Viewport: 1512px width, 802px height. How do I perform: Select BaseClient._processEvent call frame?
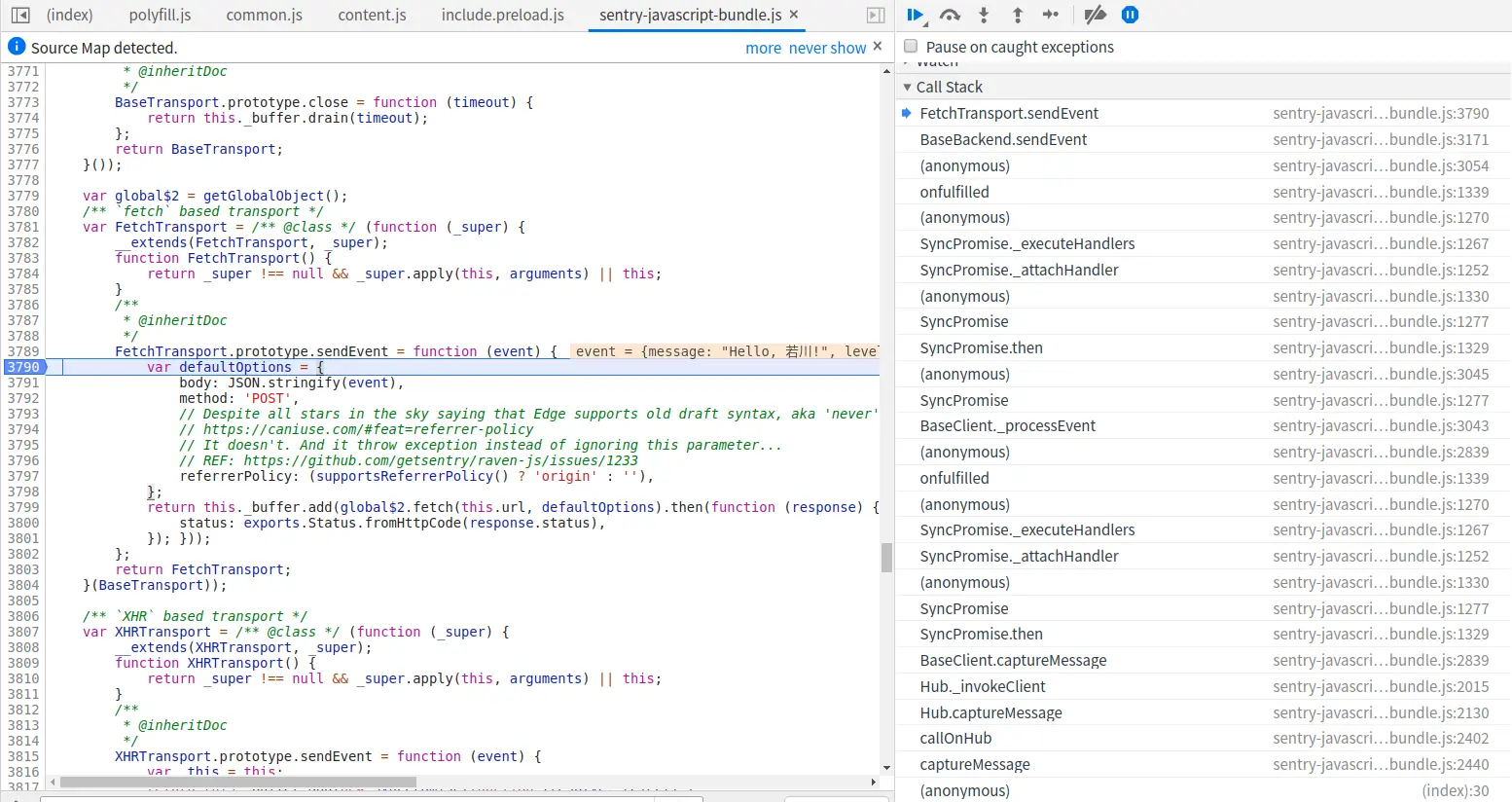(1204, 425)
